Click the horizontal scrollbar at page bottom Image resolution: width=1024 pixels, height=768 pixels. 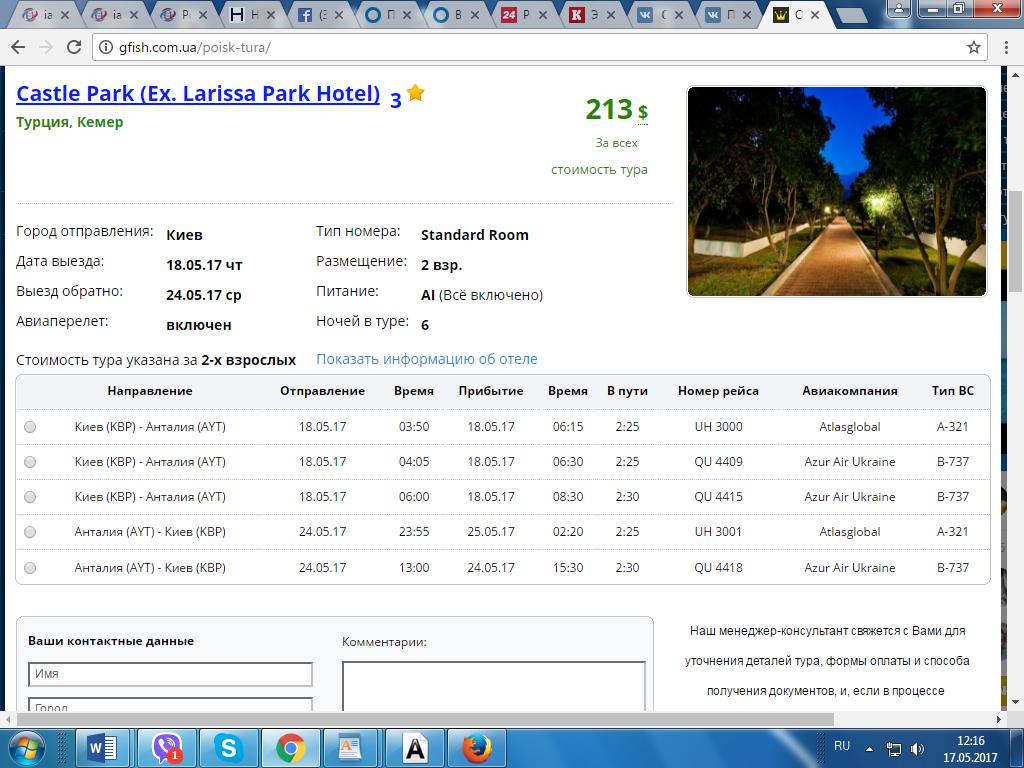point(420,719)
